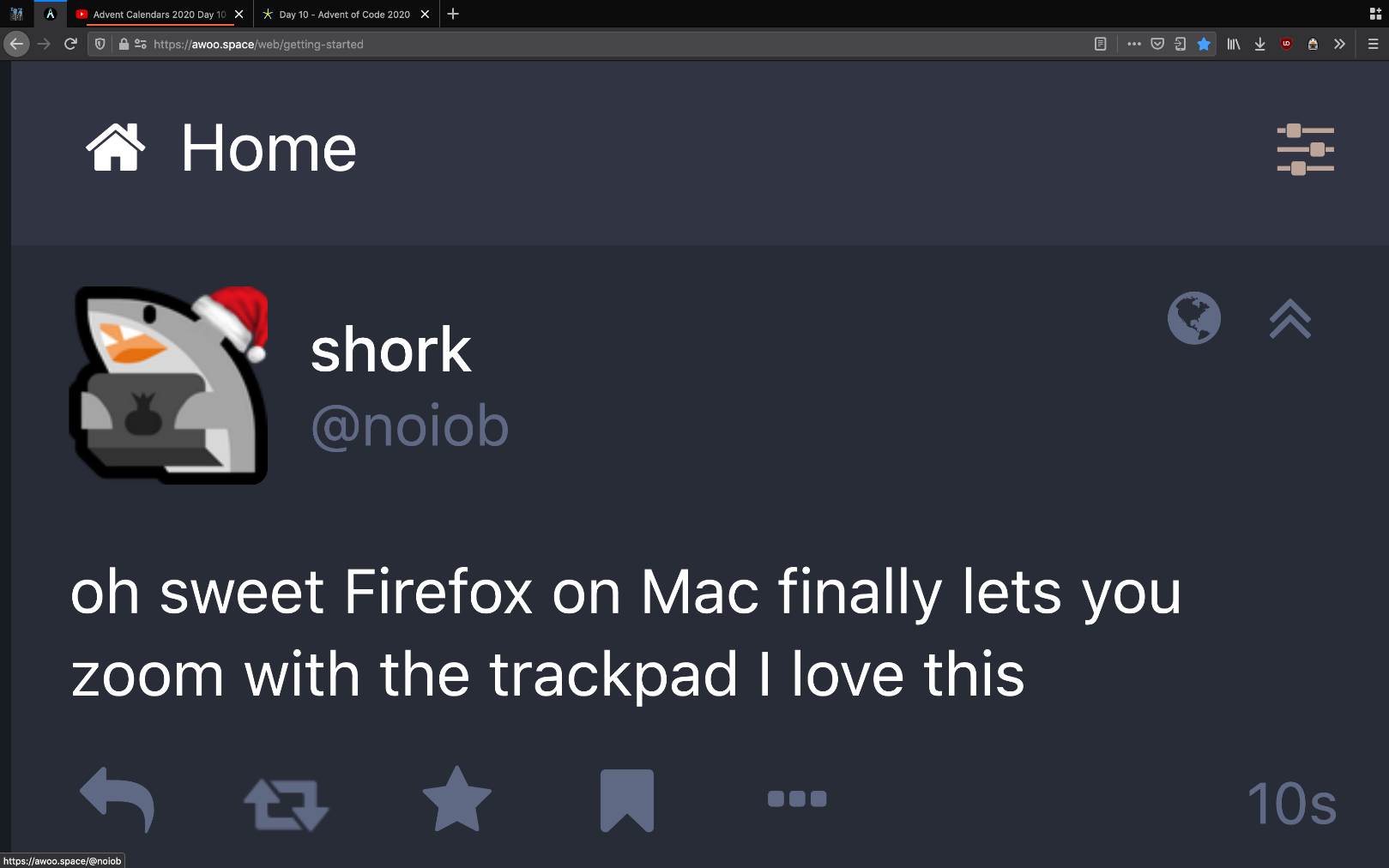Favourite the post with the star
This screenshot has width=1389, height=868.
456,800
